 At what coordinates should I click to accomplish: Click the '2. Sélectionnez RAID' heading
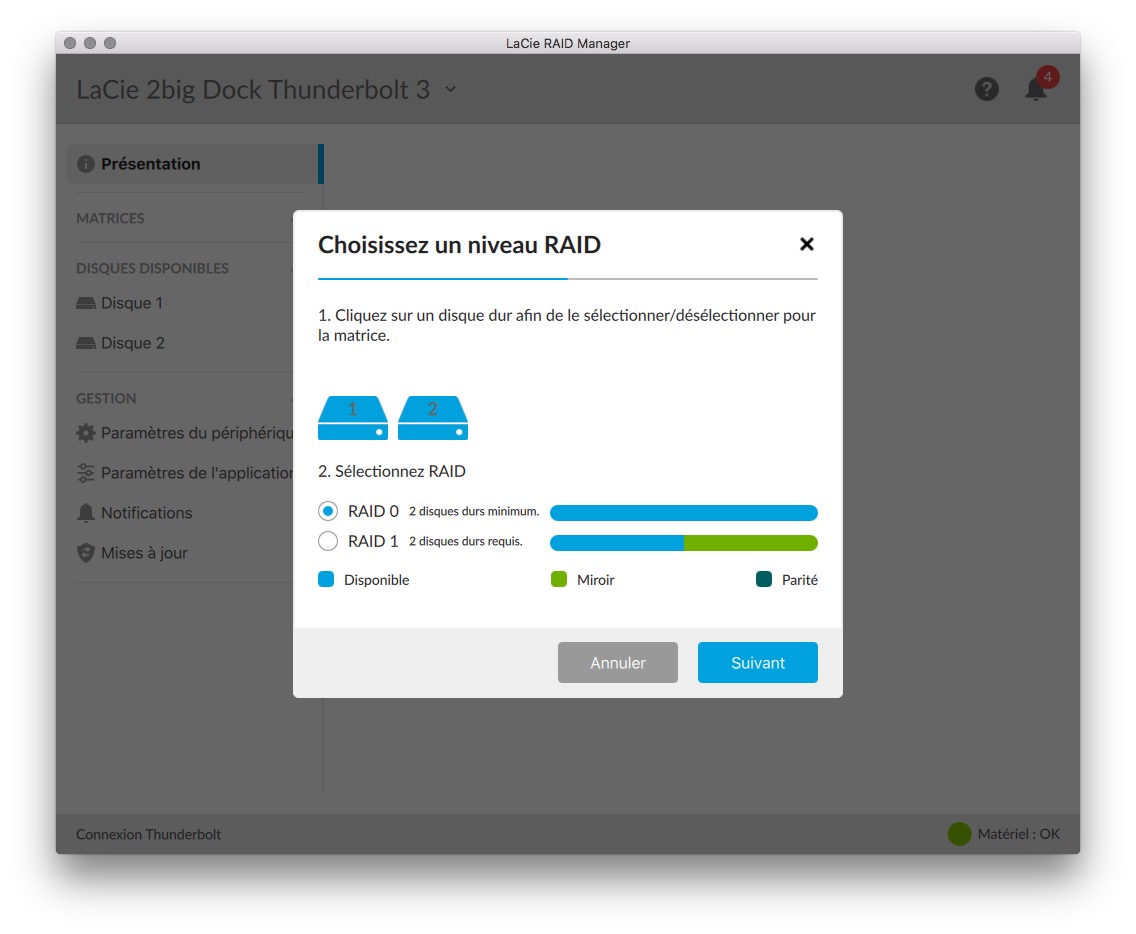click(392, 471)
